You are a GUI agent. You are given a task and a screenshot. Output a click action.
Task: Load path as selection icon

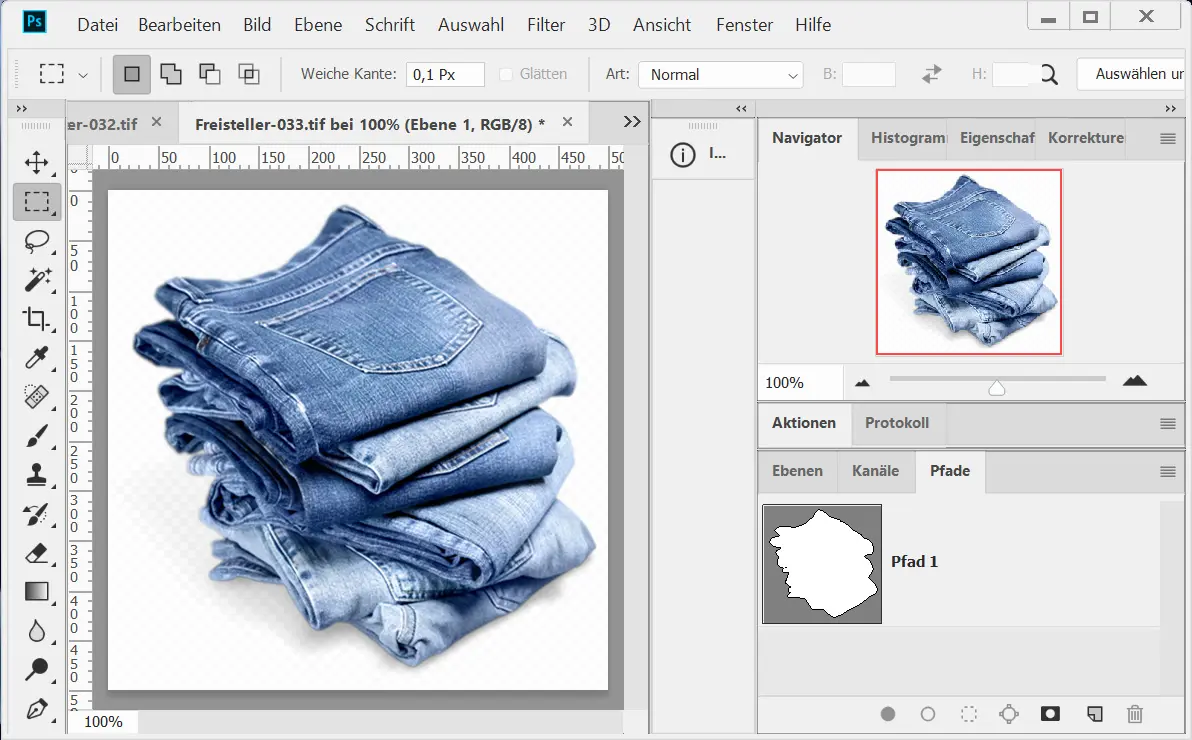968,714
